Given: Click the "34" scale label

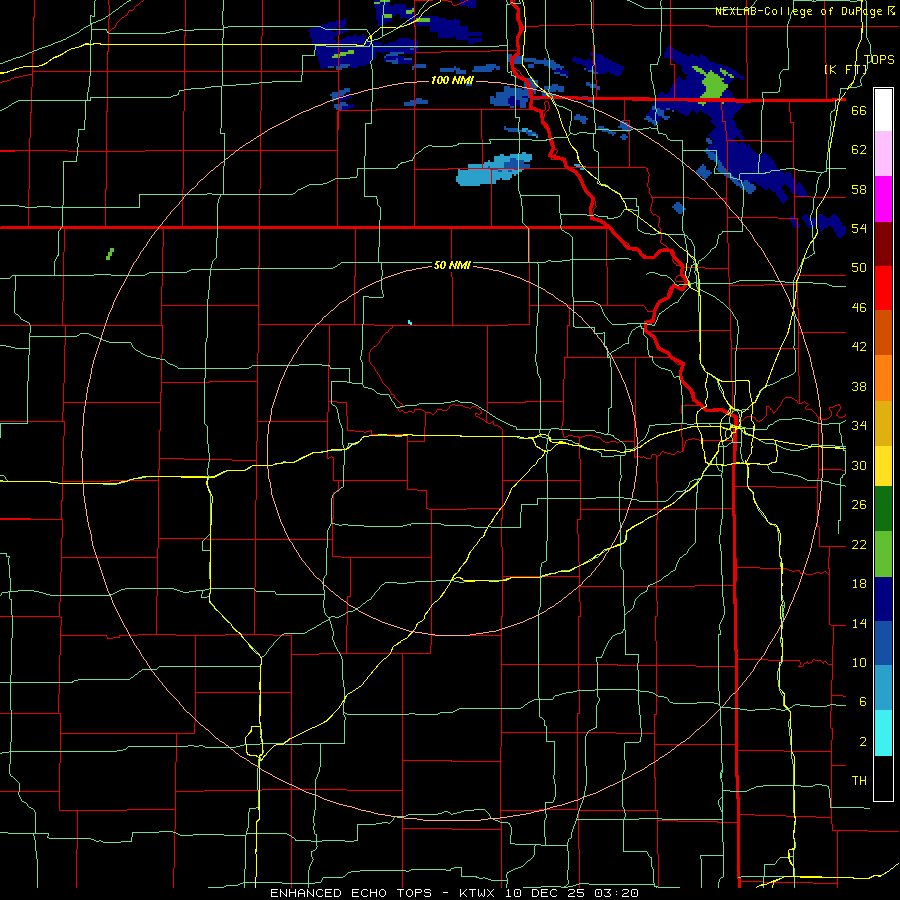Looking at the screenshot, I should pos(859,425).
